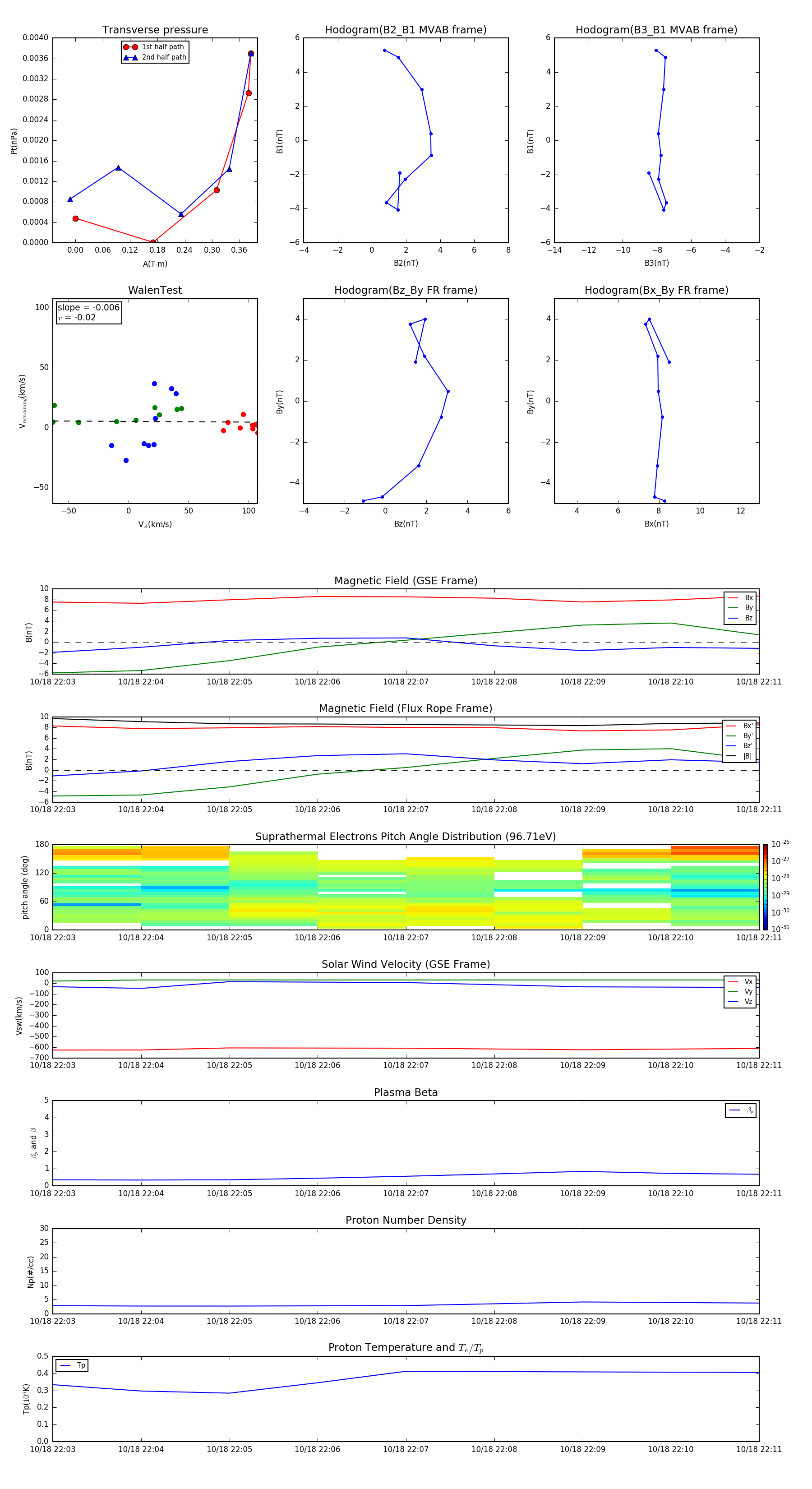Click the "Hodogram(B2_B1 MVAB frame)" title
This screenshot has width=812, height=1489.
point(406,30)
